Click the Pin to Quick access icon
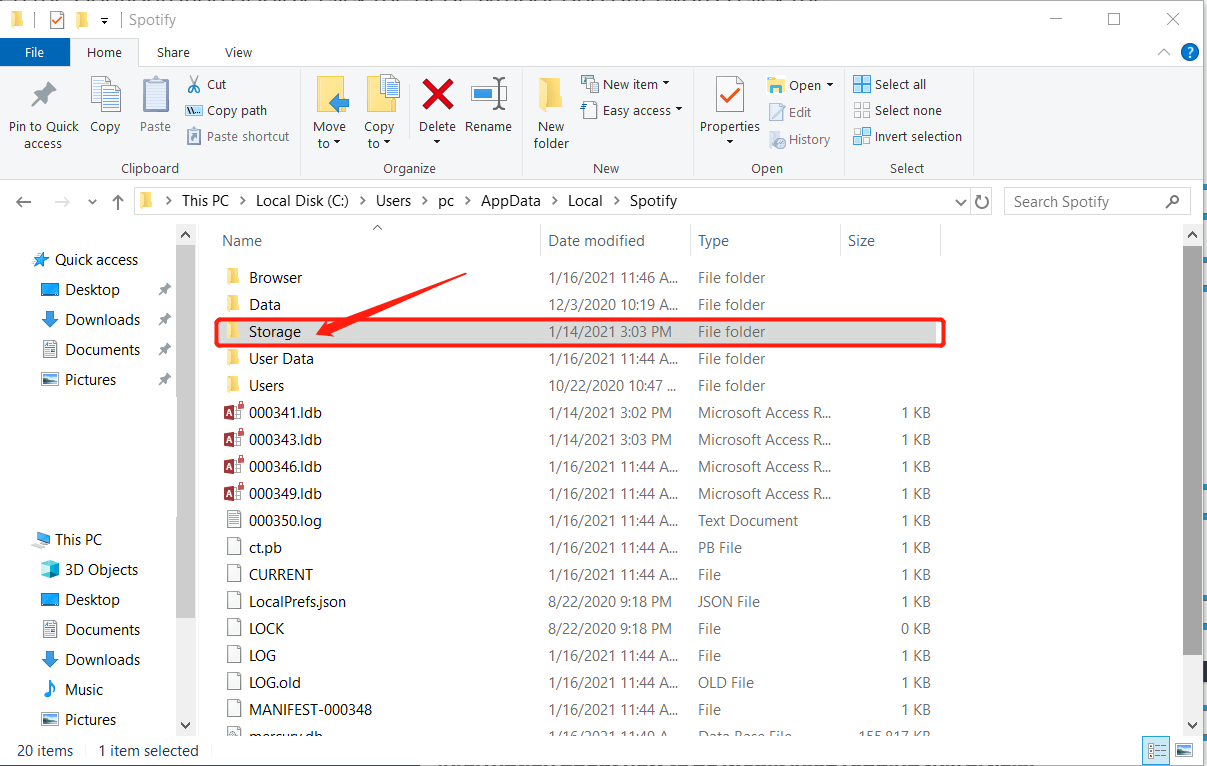The image size is (1207, 766). pyautogui.click(x=43, y=96)
